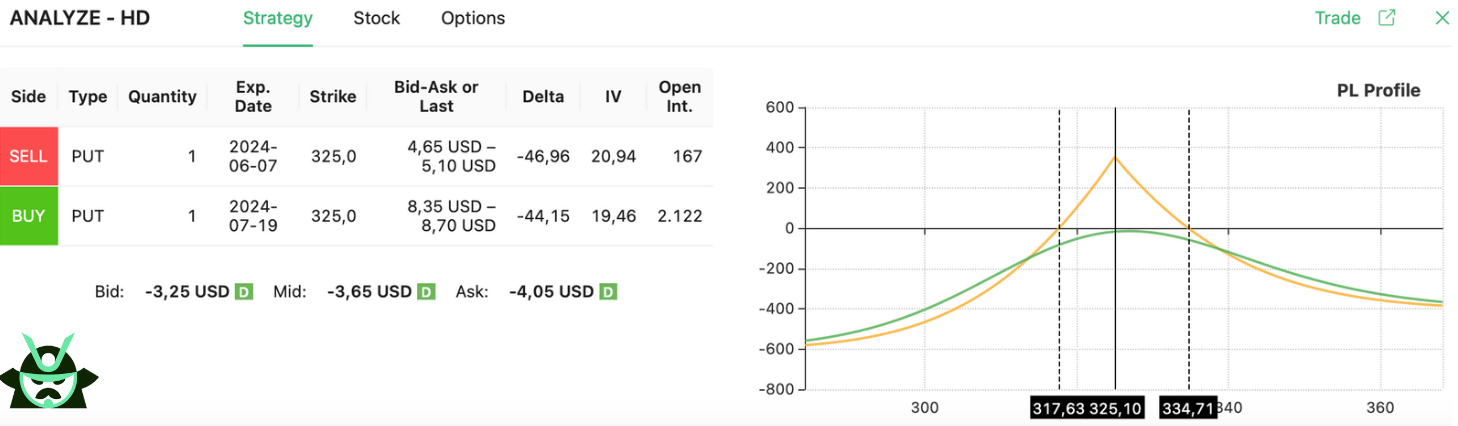Close the analyze panel with X icon
1458x426 pixels.
pyautogui.click(x=1441, y=18)
